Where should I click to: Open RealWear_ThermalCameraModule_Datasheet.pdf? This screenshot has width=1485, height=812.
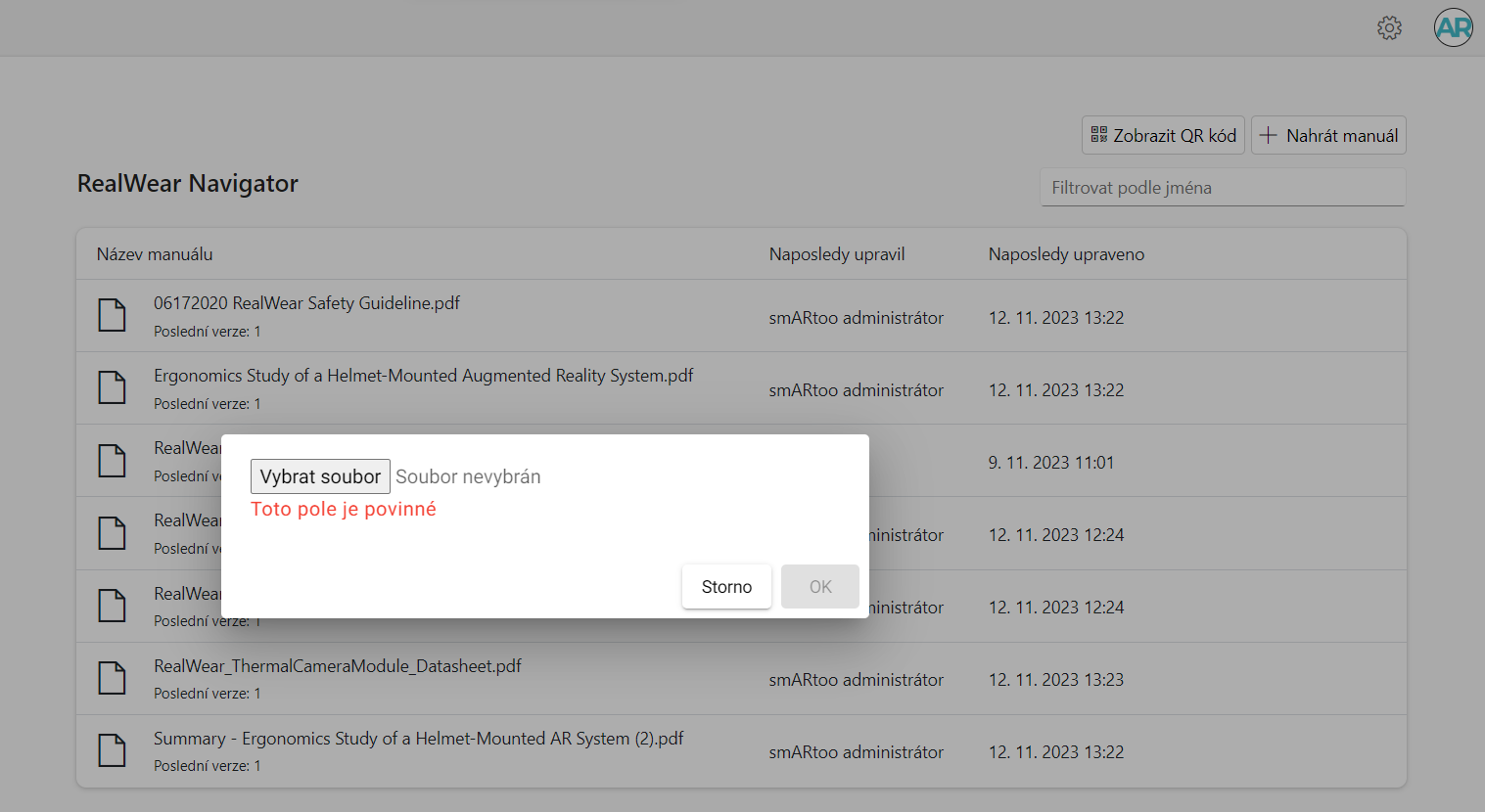click(338, 666)
